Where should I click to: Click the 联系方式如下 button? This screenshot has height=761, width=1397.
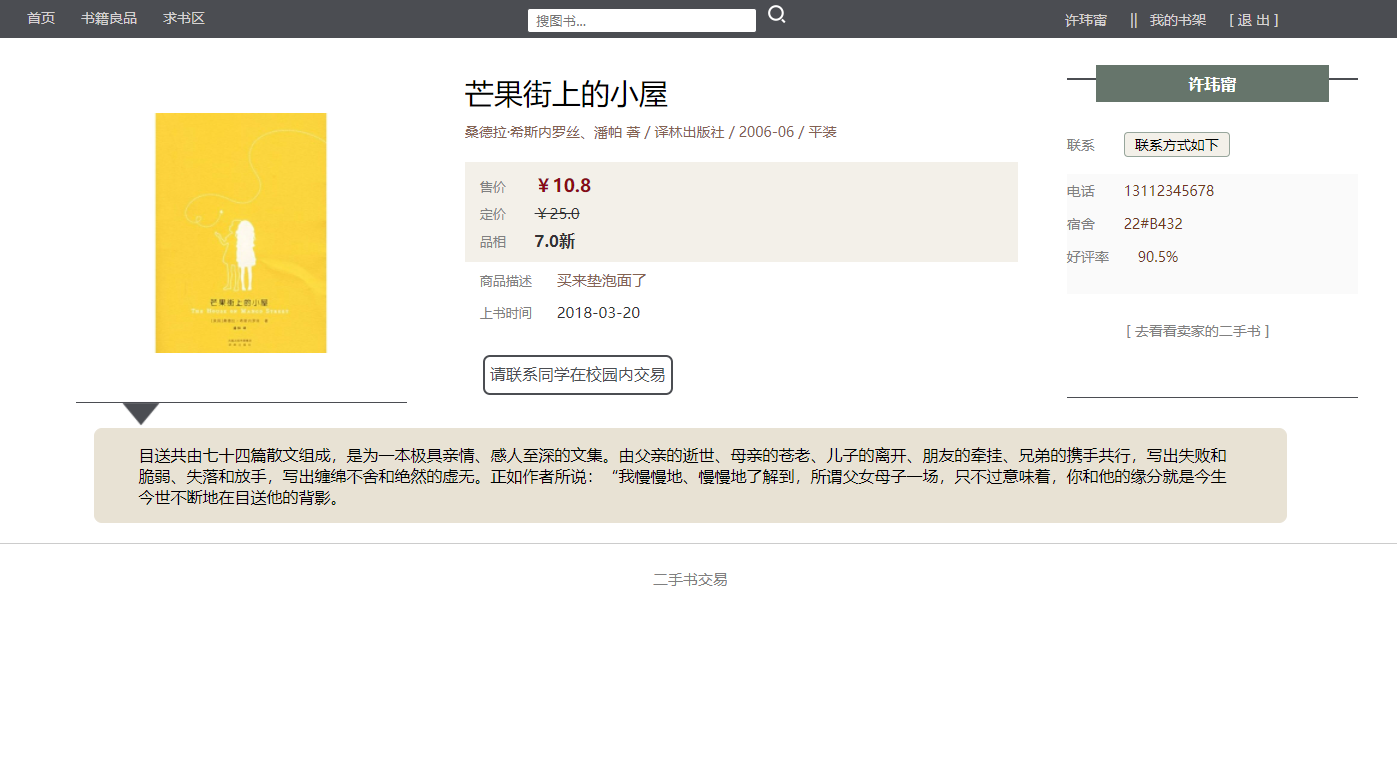[1177, 144]
